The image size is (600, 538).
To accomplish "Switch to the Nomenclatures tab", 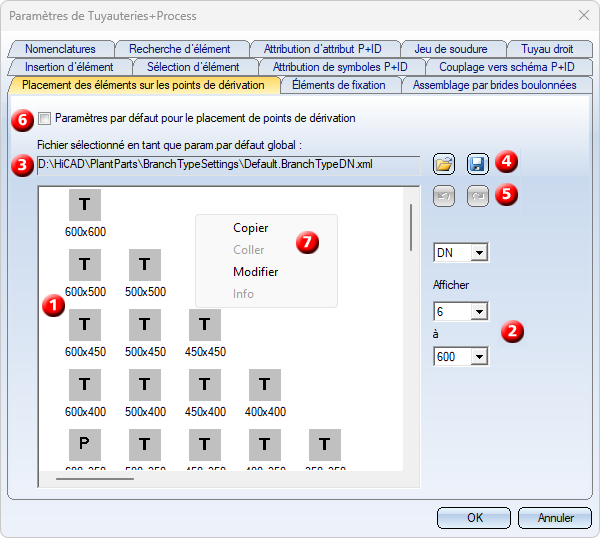I will click(x=60, y=49).
